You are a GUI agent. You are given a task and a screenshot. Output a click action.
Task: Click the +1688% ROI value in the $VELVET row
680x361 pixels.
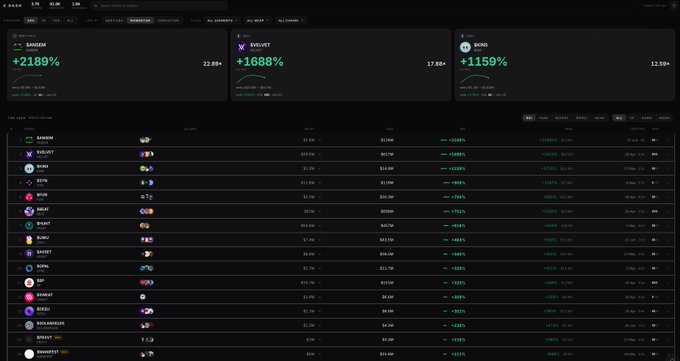[457, 154]
